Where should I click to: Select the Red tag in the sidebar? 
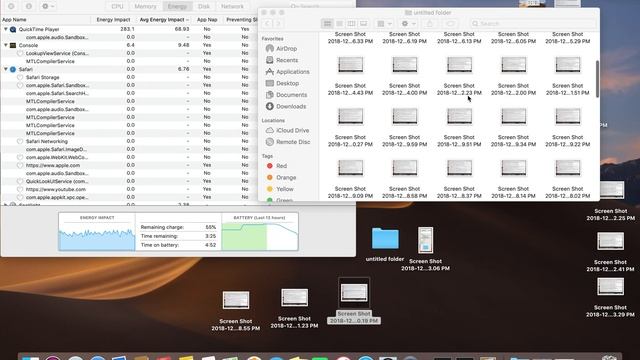pyautogui.click(x=281, y=166)
